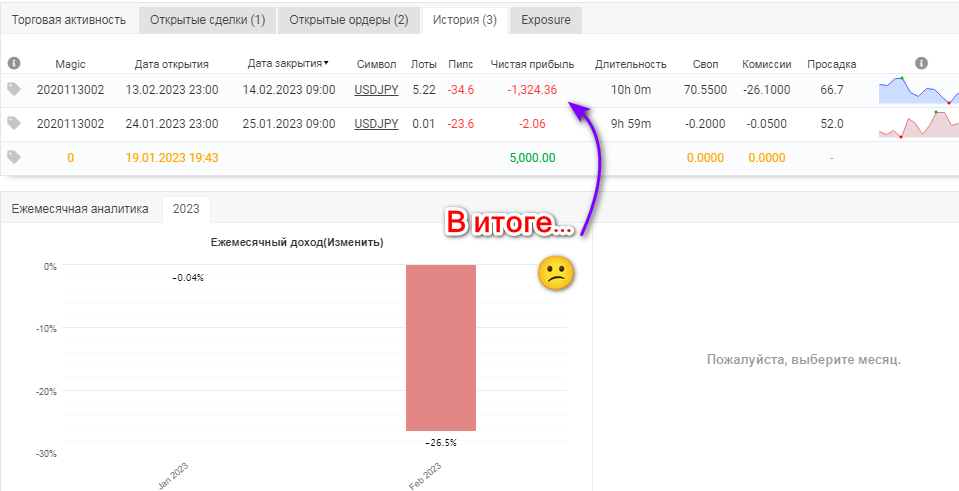Click the -26.1000 commission value
This screenshot has height=491, width=959.
coord(765,90)
